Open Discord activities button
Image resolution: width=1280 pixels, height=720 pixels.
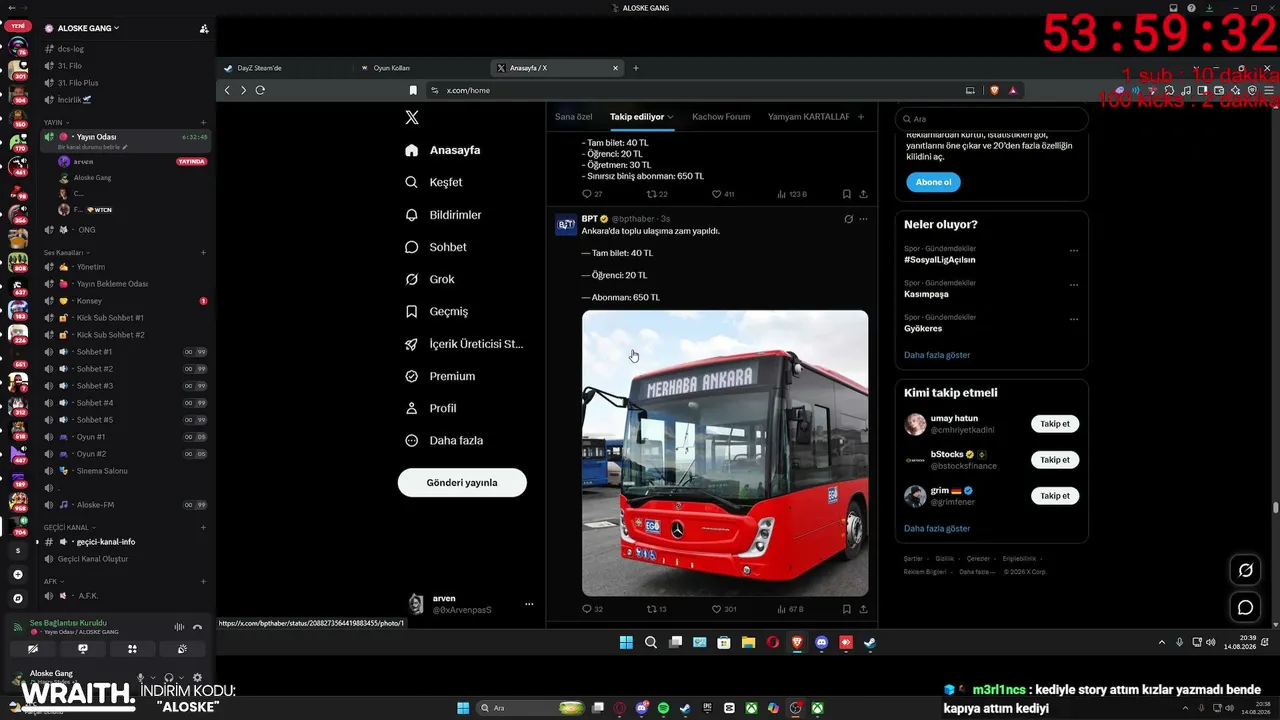132,649
